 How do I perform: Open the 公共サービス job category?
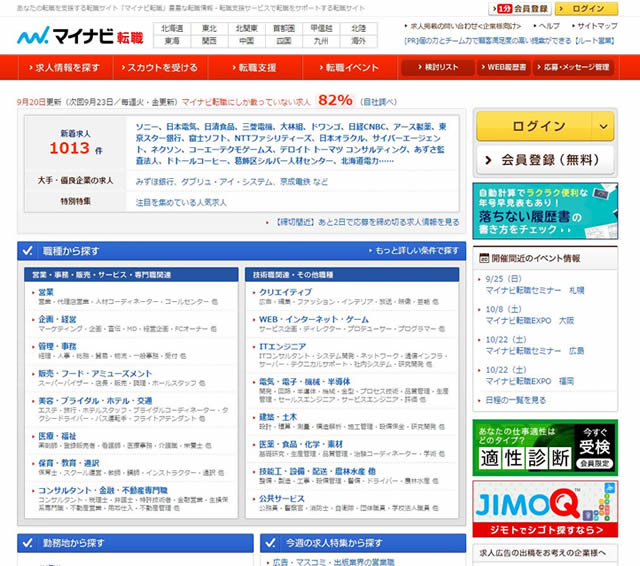tap(282, 499)
